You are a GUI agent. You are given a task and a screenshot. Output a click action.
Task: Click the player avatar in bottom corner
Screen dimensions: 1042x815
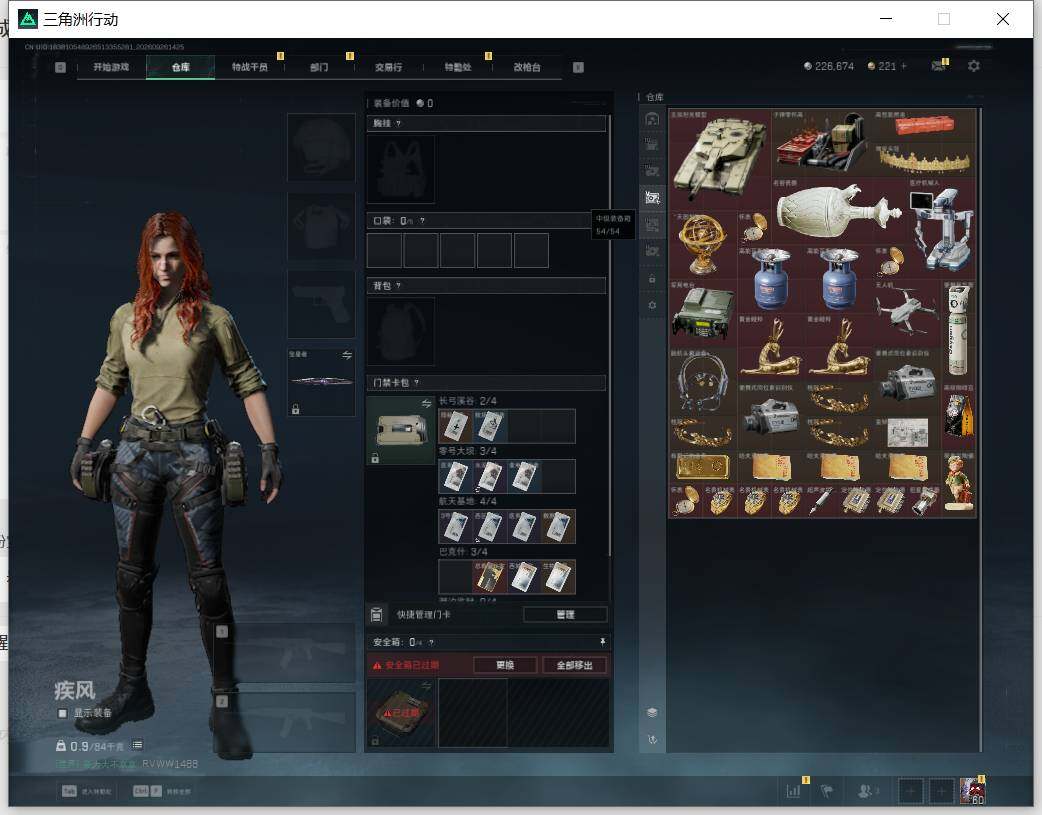coord(972,791)
